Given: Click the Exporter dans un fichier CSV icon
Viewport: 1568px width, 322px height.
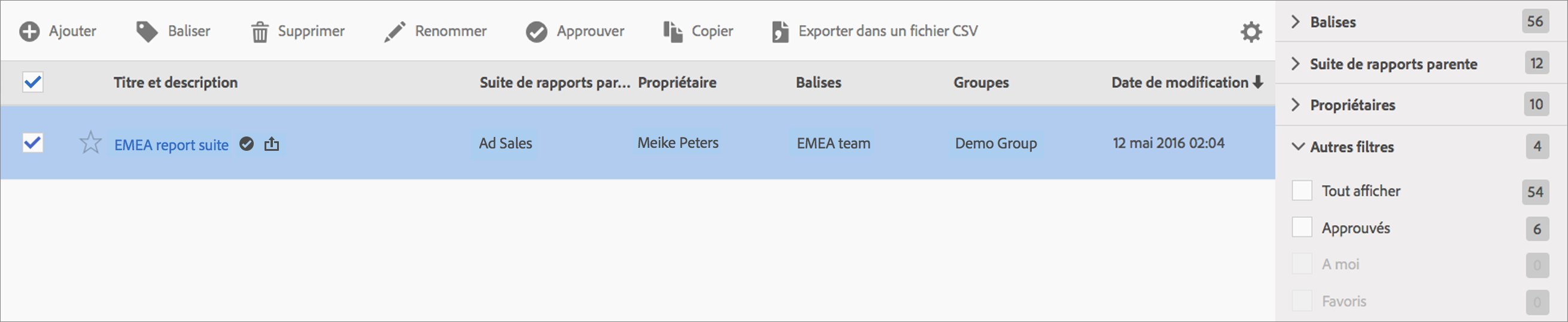Looking at the screenshot, I should tap(780, 32).
